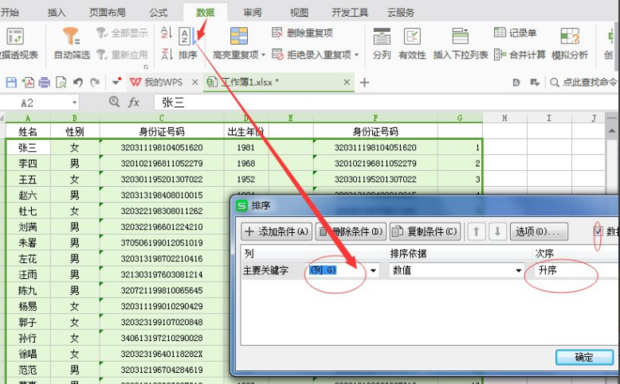Click the move condition down arrow button

pyautogui.click(x=497, y=231)
